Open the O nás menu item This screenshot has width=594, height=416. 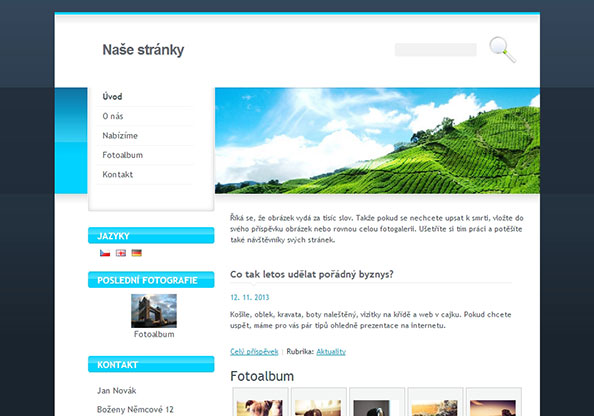point(113,116)
